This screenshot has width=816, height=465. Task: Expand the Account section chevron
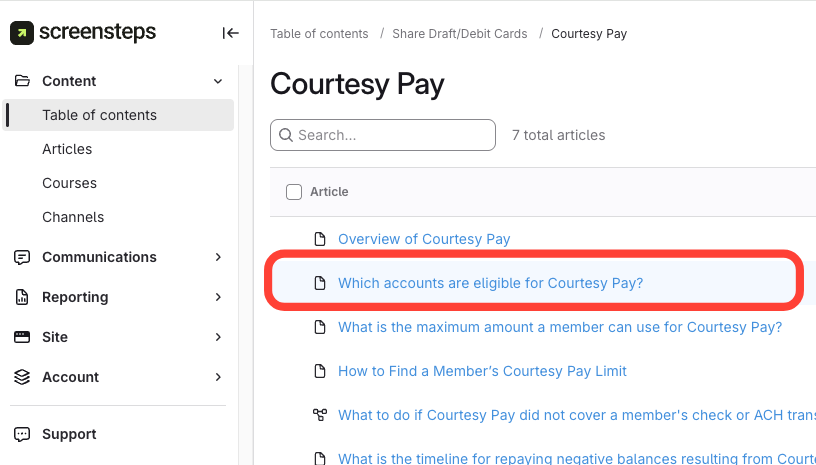click(218, 377)
